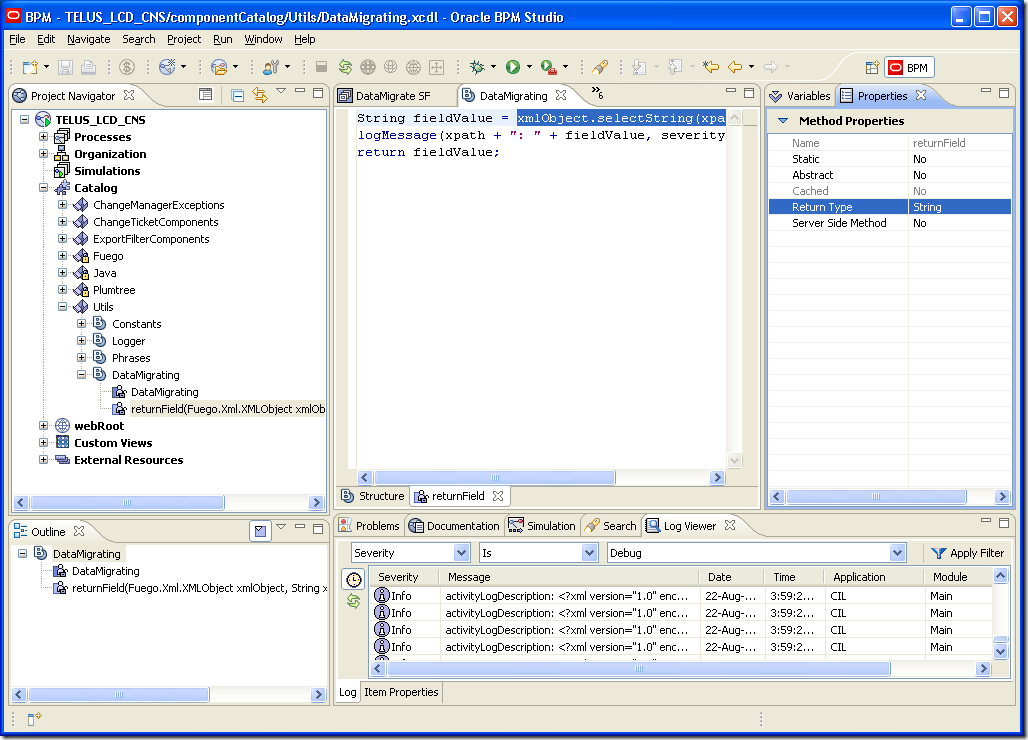Collapse the Catalog tree node
Screen dimensions: 1028x740
[x=43, y=187]
